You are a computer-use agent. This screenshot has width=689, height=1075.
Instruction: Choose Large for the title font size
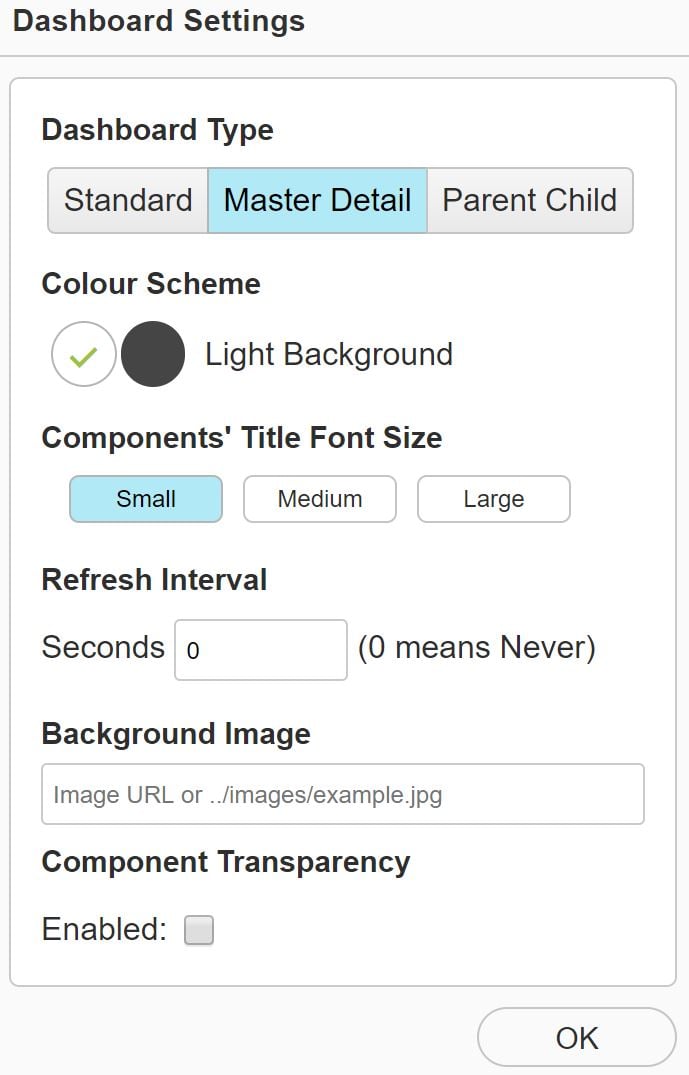[493, 498]
